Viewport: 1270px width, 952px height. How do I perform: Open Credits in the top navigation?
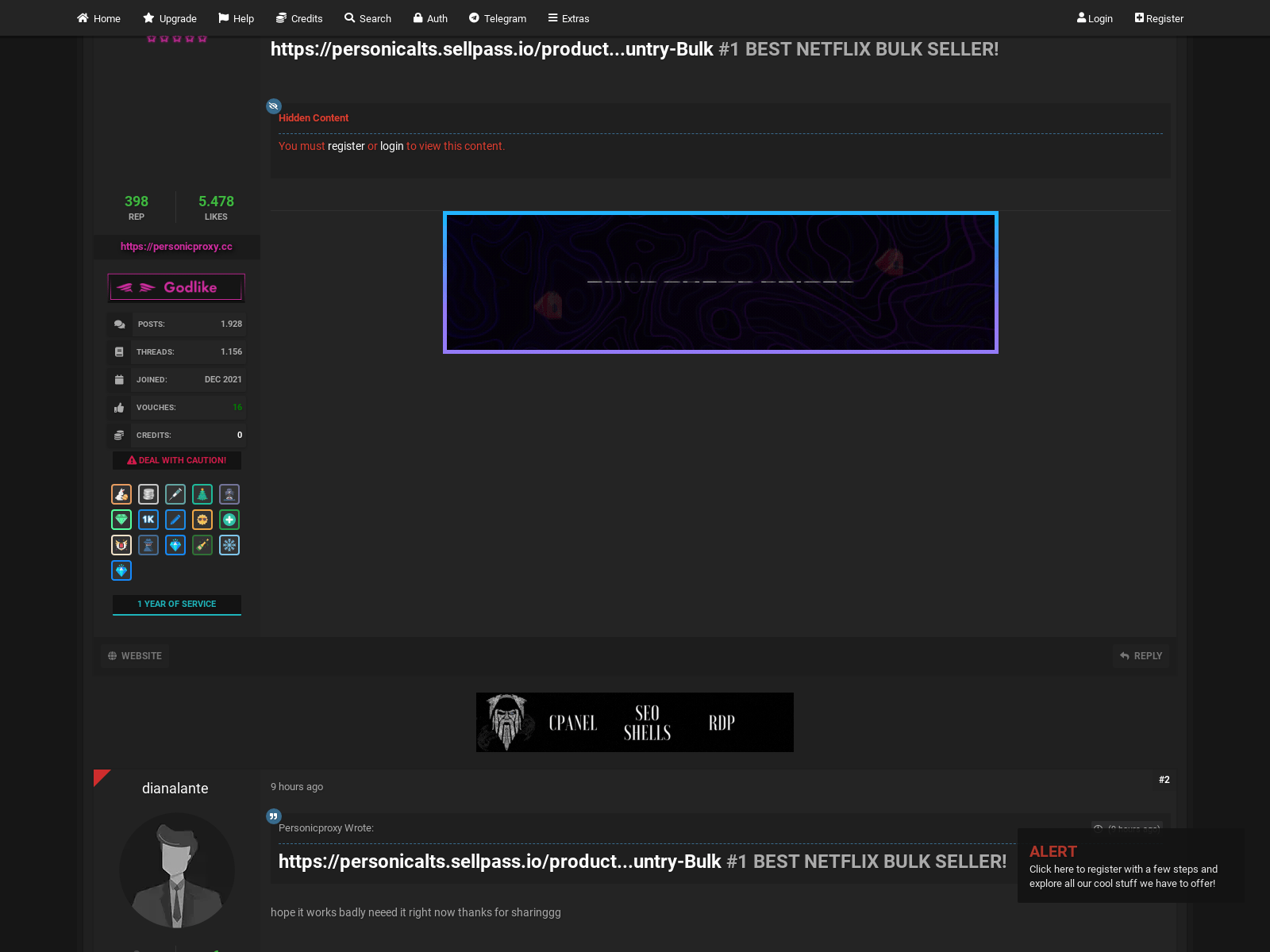[x=299, y=18]
